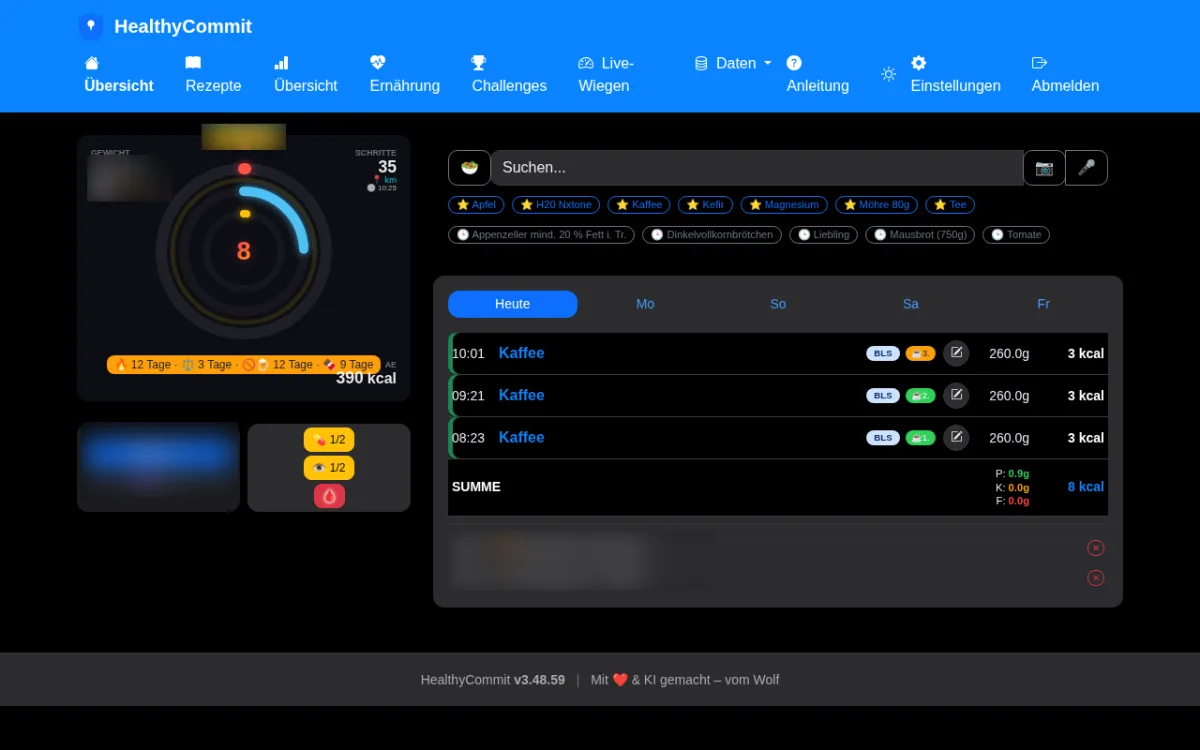
Task: Select the Kaffee favorite chip
Action: tap(639, 205)
